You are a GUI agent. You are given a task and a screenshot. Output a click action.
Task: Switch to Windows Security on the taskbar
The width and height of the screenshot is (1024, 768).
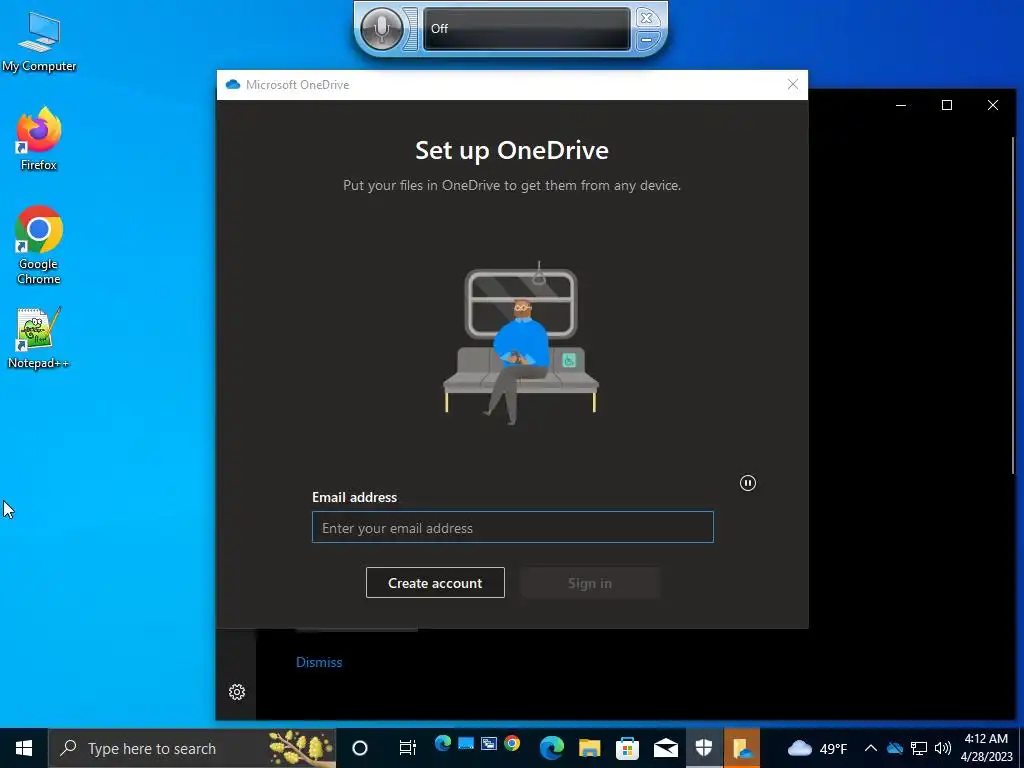tap(703, 748)
